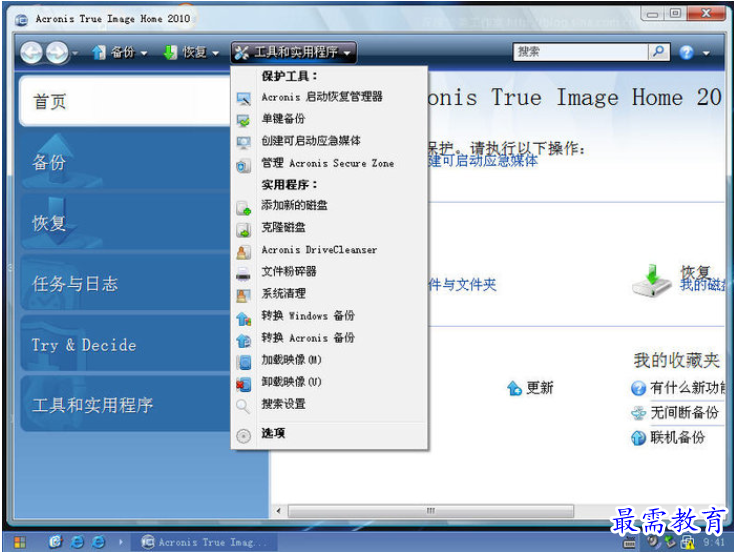The height and width of the screenshot is (552, 734).
Task: Click the Acronis Secure Zone shield icon
Action: (243, 166)
